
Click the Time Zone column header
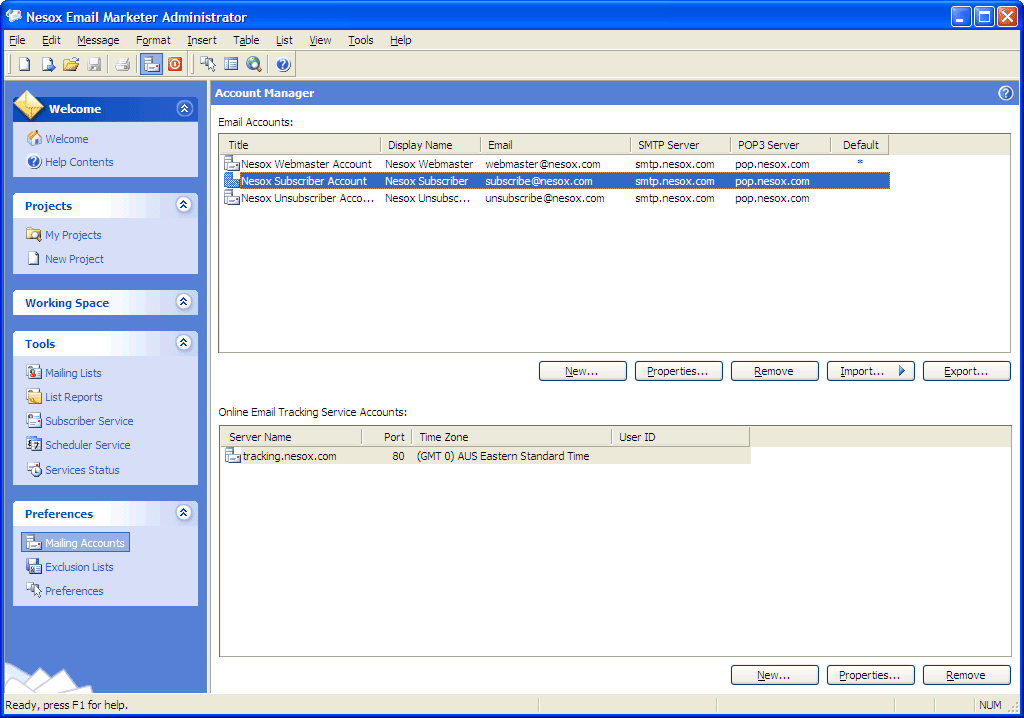(x=511, y=436)
